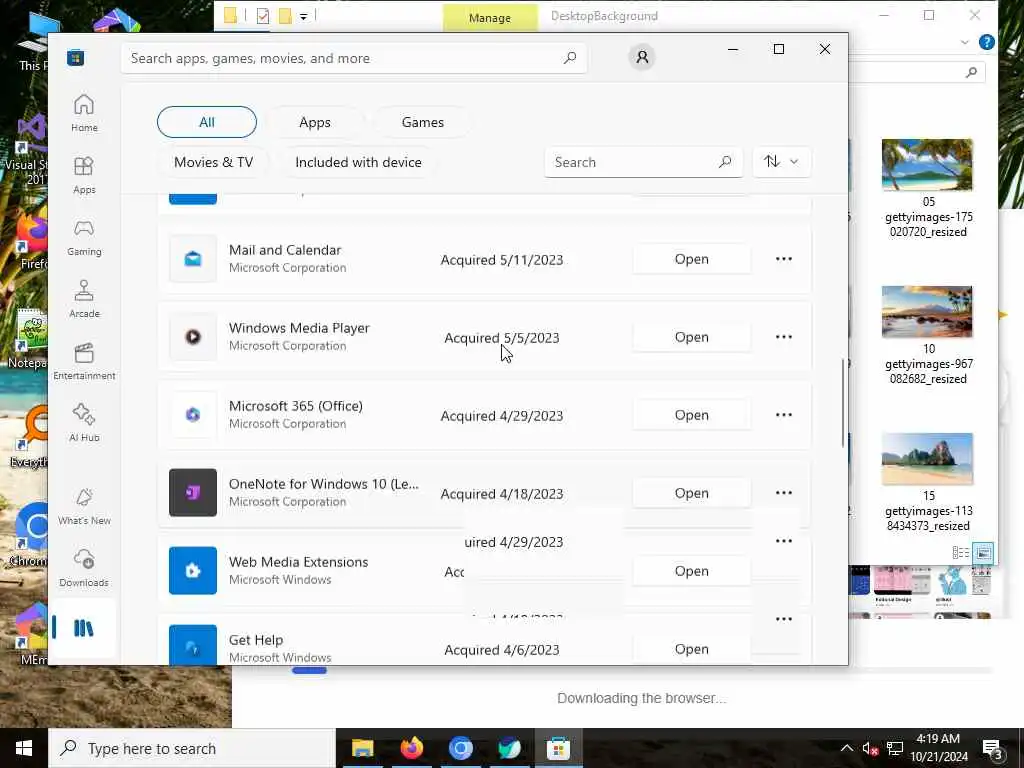Open the user account profile icon
The image size is (1024, 768).
[x=642, y=57]
